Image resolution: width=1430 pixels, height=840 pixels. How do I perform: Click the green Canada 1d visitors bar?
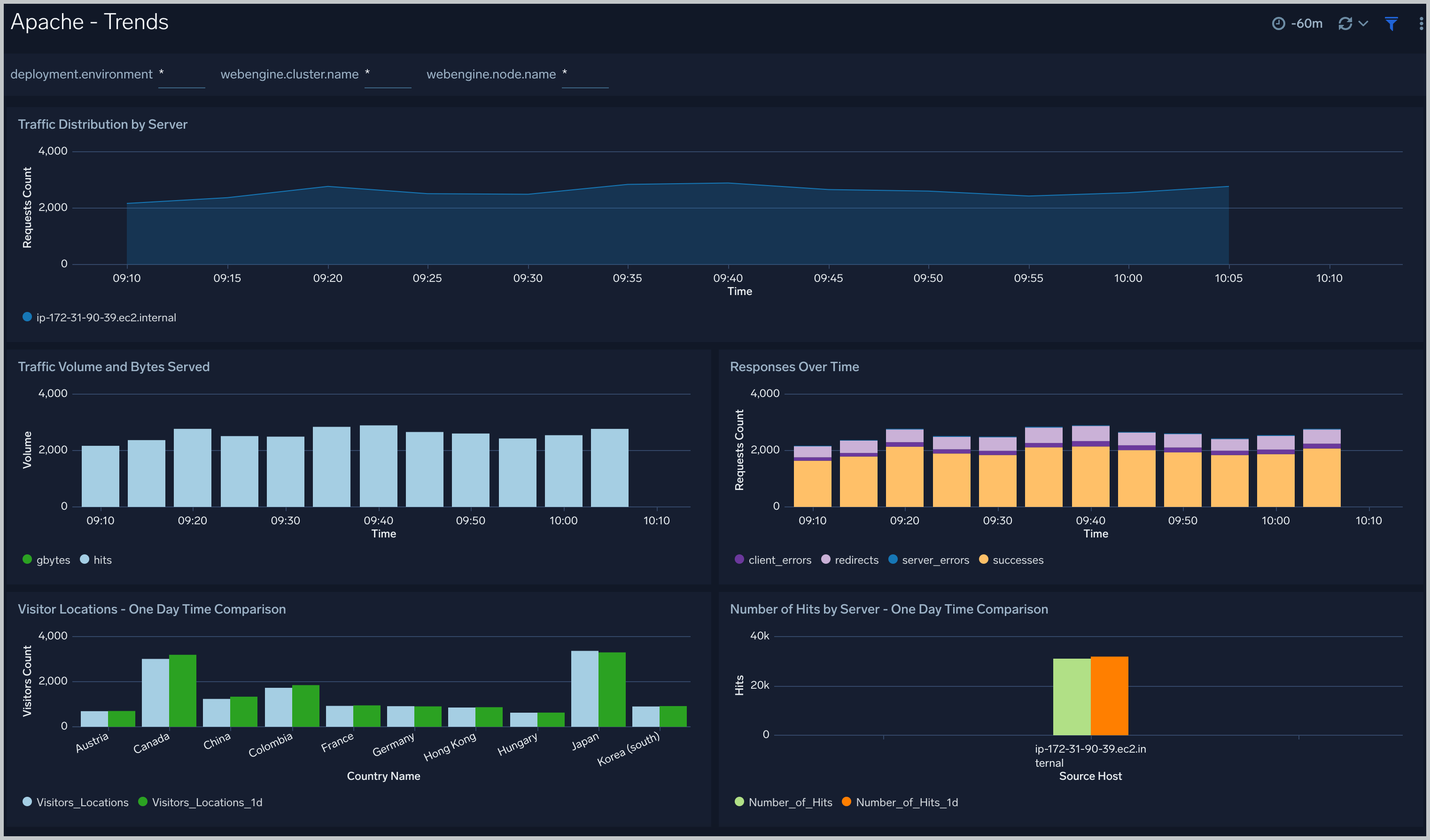(x=183, y=691)
